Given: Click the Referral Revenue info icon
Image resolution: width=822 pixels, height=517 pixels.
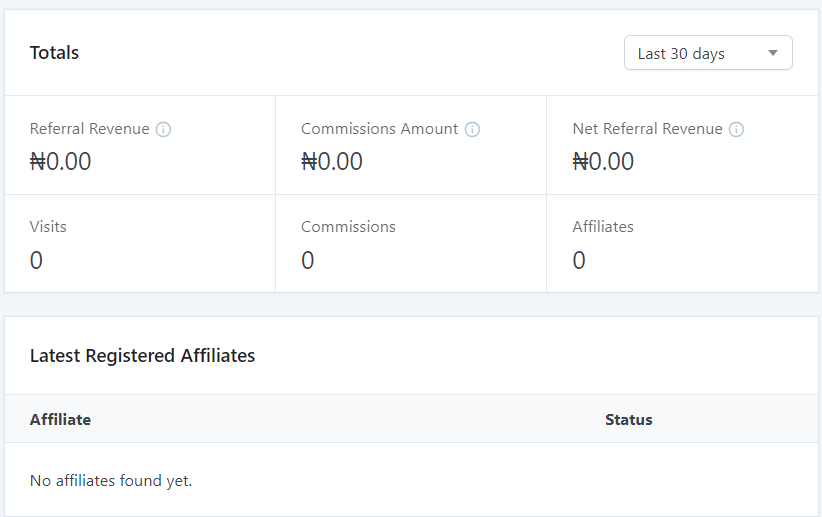Looking at the screenshot, I should [x=163, y=129].
